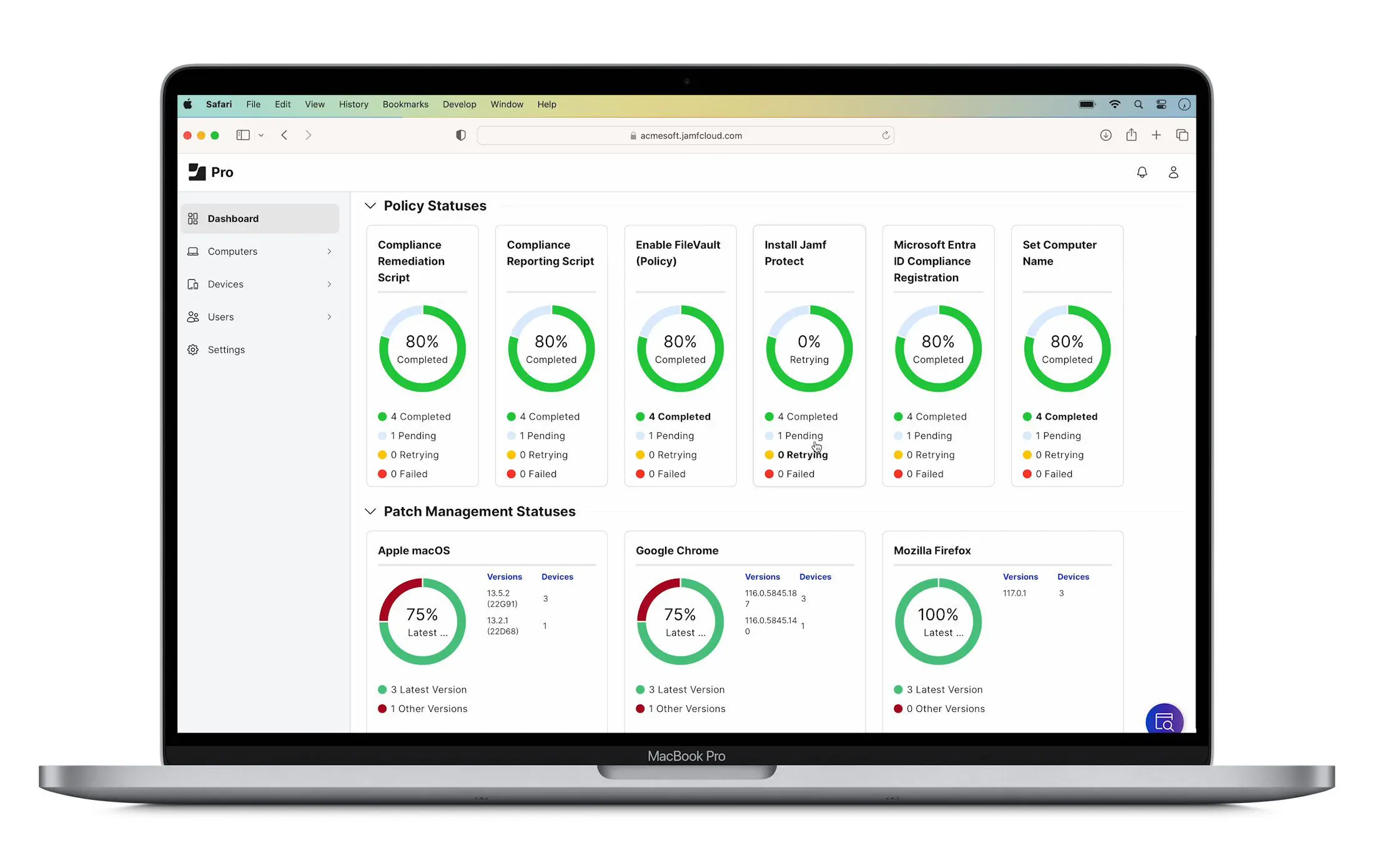Click the Settings gear icon
1374x868 pixels.
click(x=193, y=350)
